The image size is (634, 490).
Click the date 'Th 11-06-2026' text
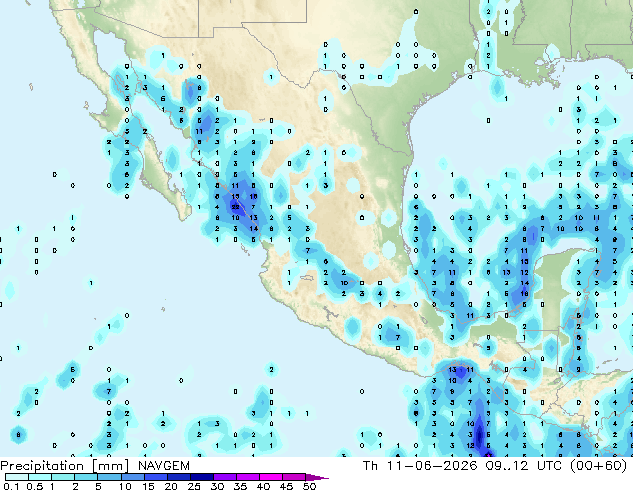(x=420, y=466)
